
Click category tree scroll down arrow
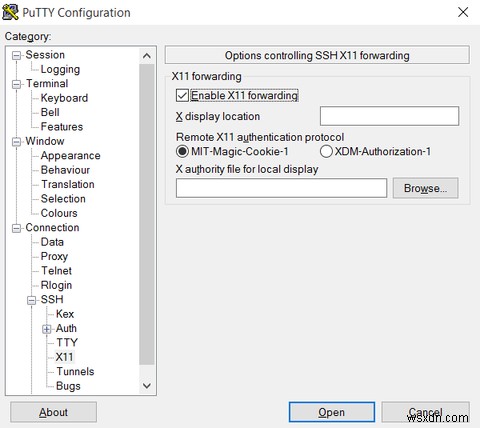point(147,386)
